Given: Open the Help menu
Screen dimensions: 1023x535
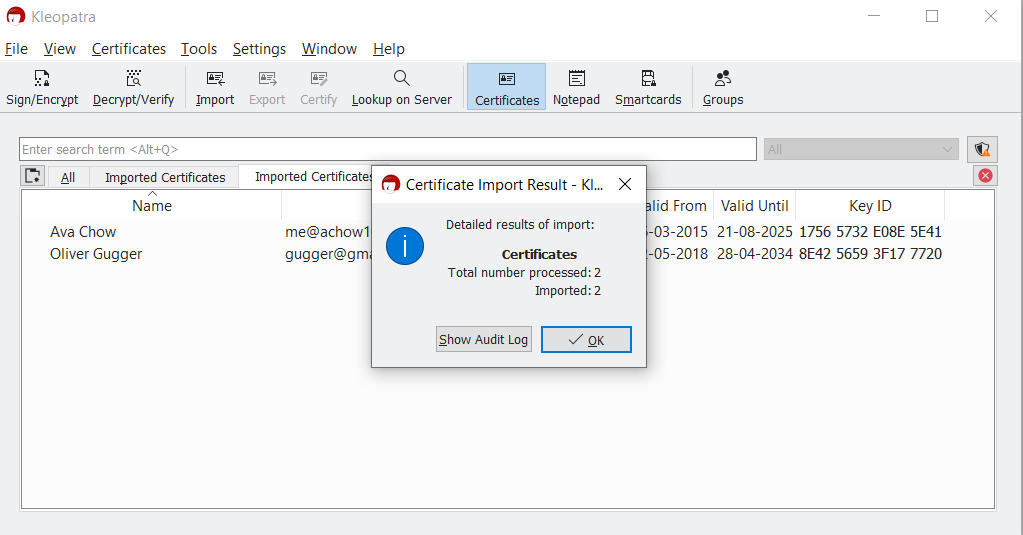Looking at the screenshot, I should [389, 49].
